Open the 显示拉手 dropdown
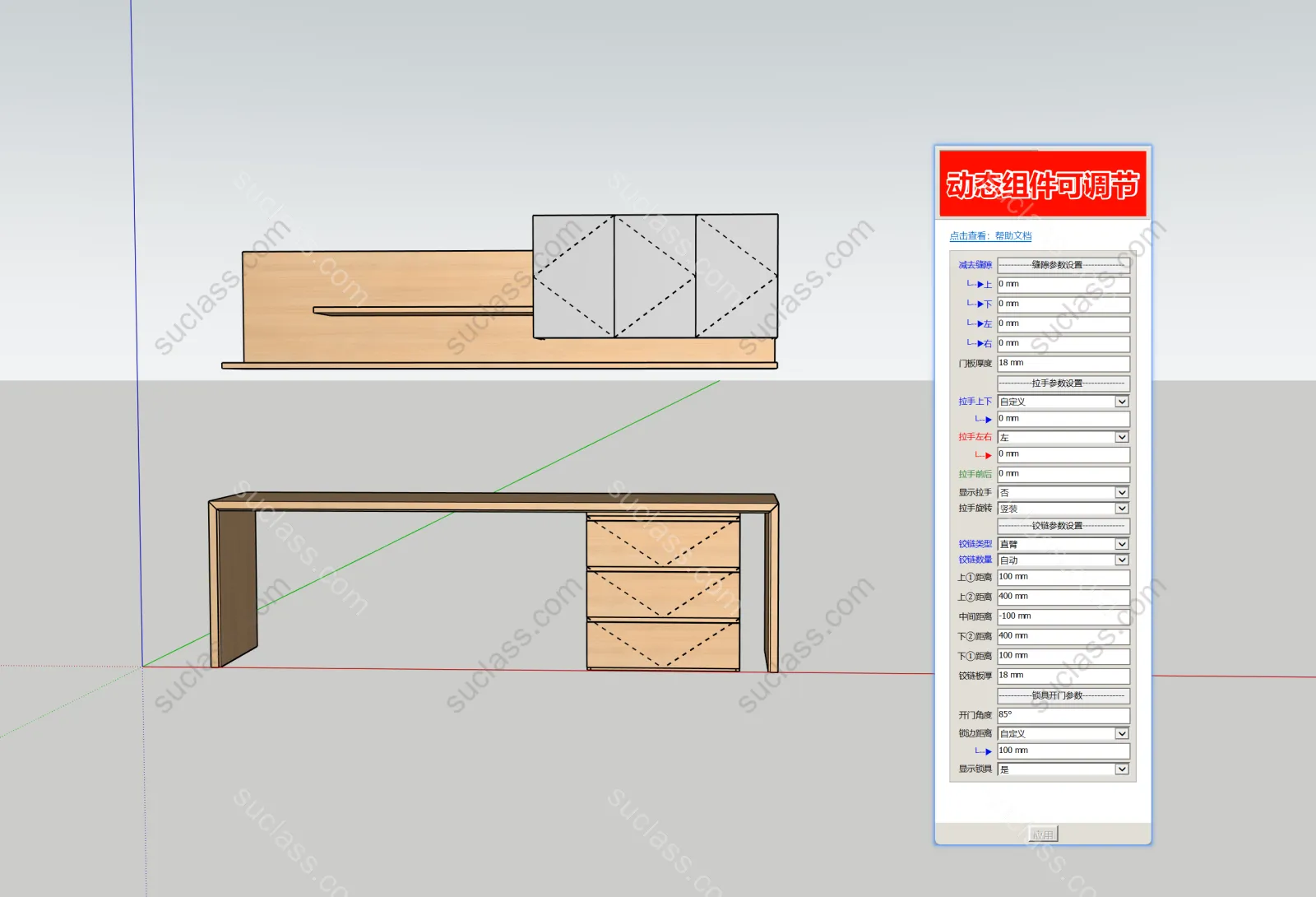Screen dimensions: 1316x897 click(x=1063, y=492)
